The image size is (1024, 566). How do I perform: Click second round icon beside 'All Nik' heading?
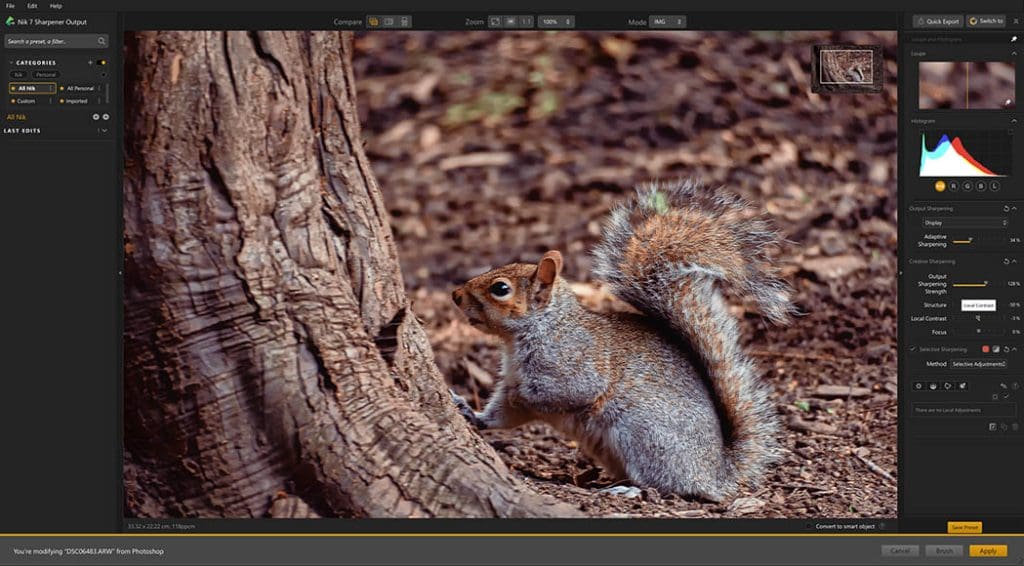105,117
